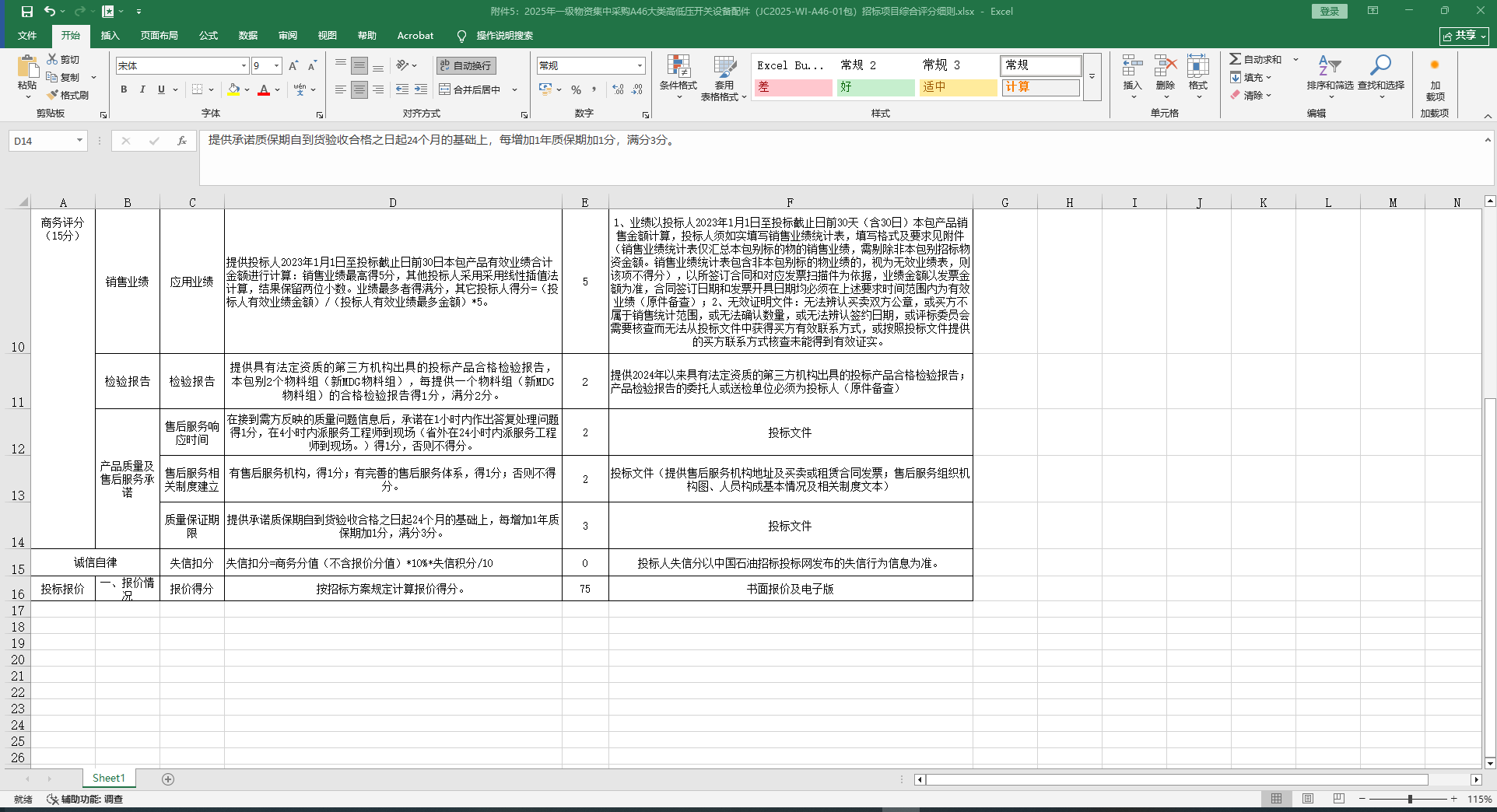Open the Name Box dropdown for D14

tap(79, 141)
